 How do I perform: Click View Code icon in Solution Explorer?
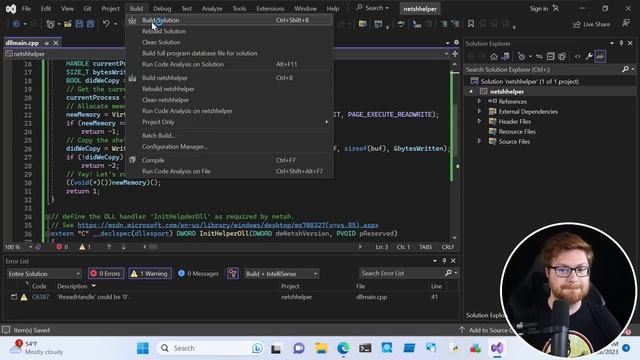click(x=578, y=57)
